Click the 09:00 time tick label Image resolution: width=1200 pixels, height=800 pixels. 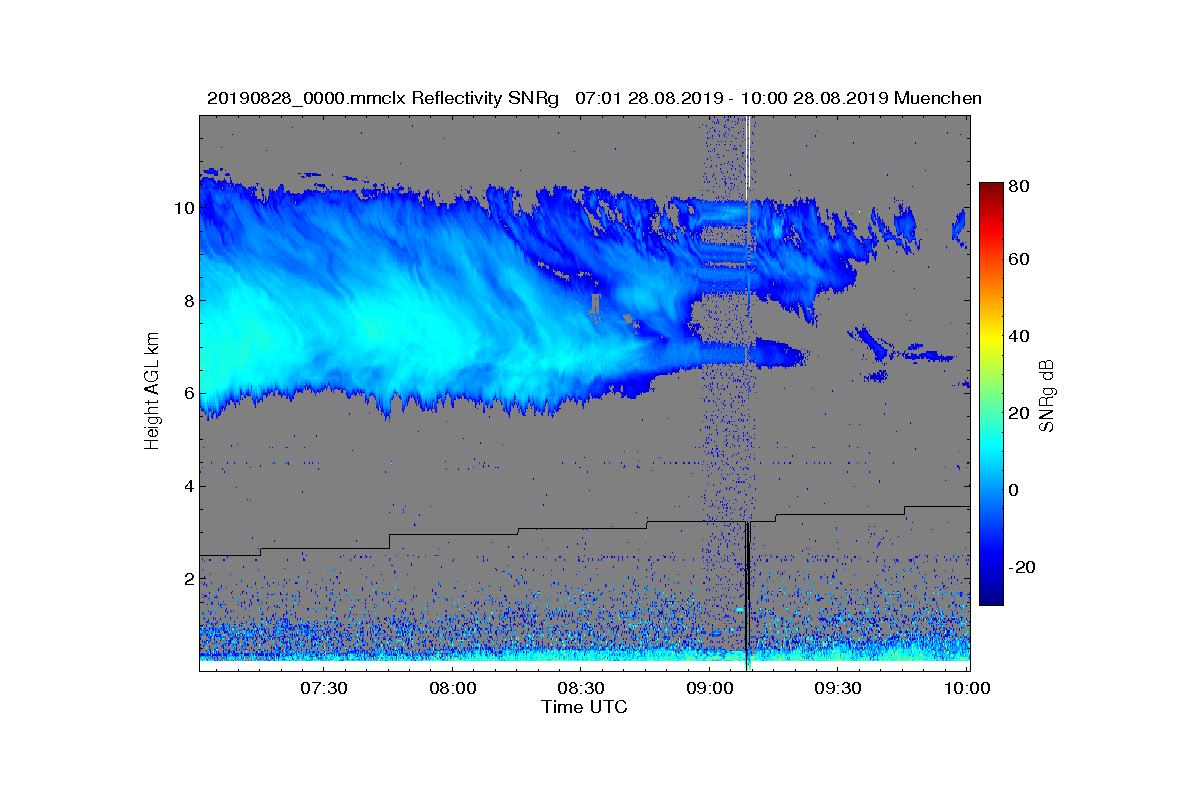710,688
